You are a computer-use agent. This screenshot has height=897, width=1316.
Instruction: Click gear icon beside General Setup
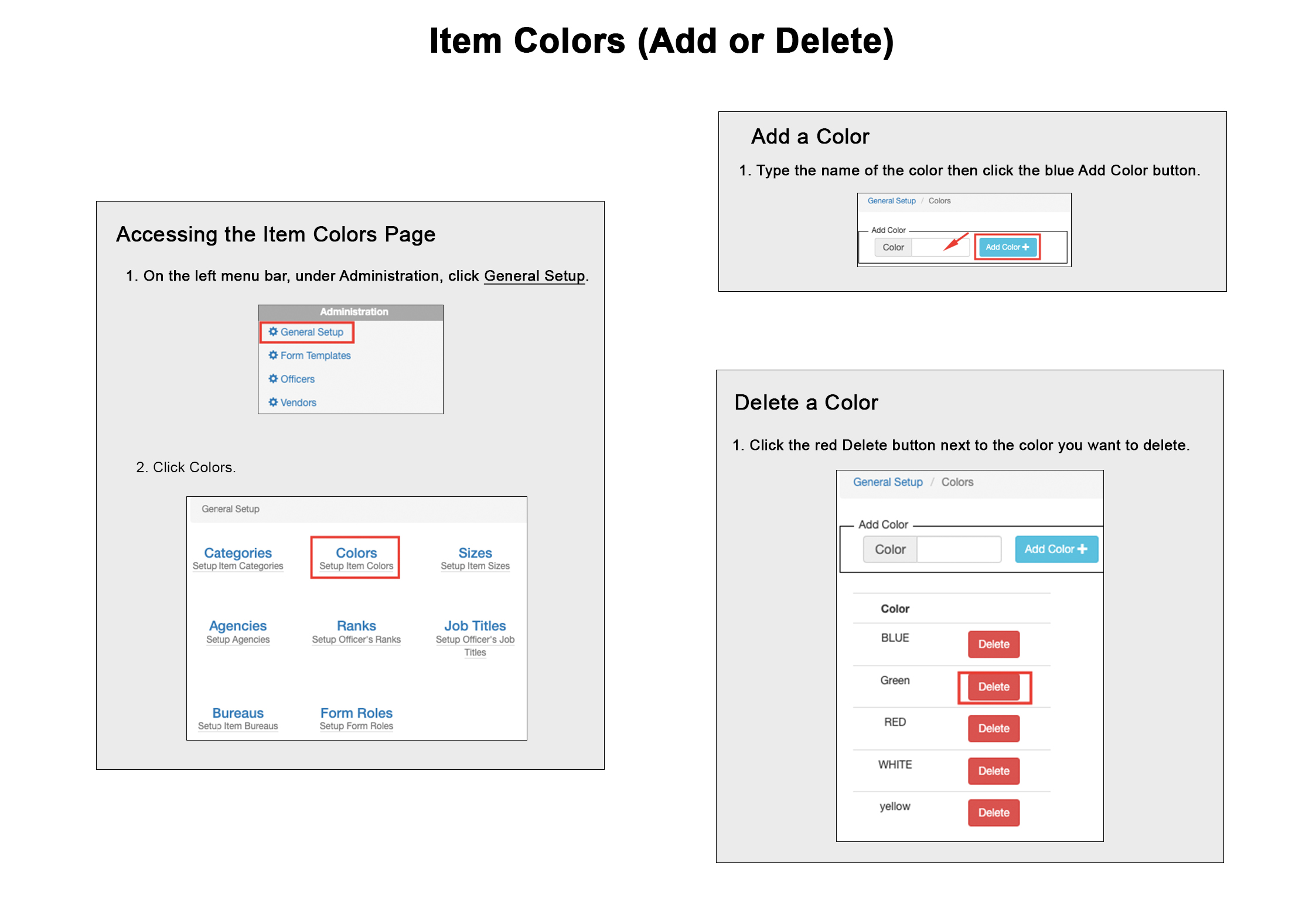(273, 332)
